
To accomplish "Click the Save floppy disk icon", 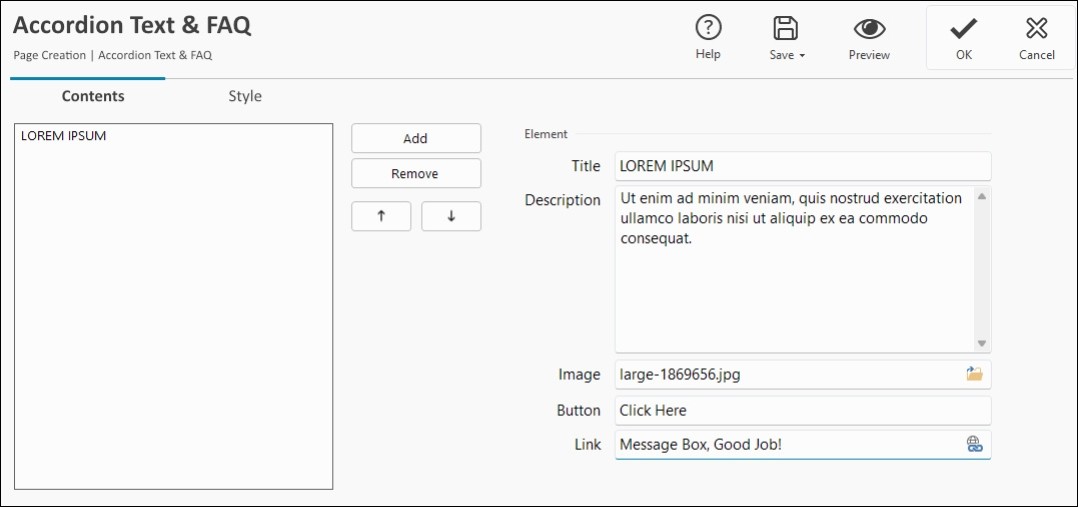I will pos(785,28).
